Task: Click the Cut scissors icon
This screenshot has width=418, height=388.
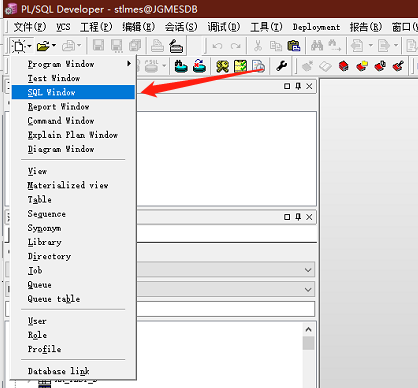Action: click(x=258, y=46)
